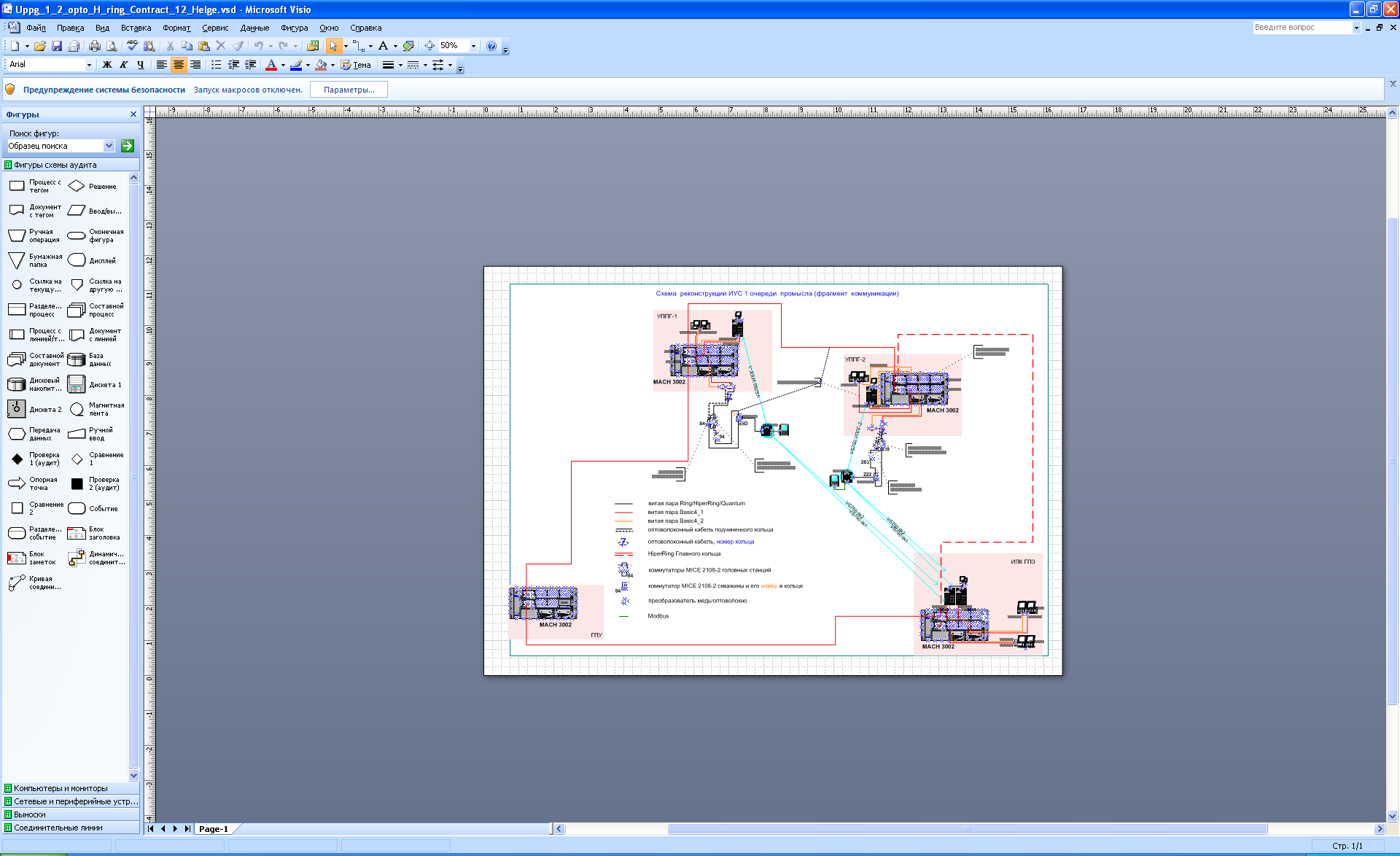Click the Фигуры схемы аудита stencil header
The height and width of the screenshot is (856, 1400).
coord(70,165)
